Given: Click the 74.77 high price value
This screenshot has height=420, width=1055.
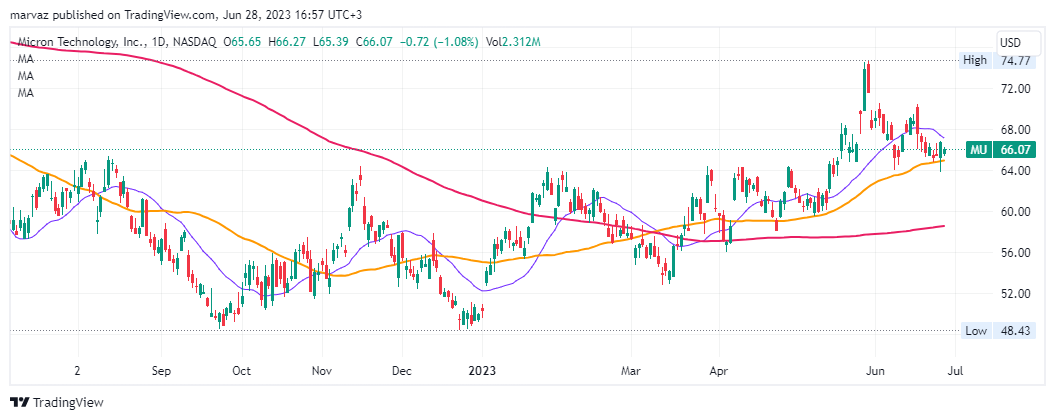Looking at the screenshot, I should point(1015,61).
